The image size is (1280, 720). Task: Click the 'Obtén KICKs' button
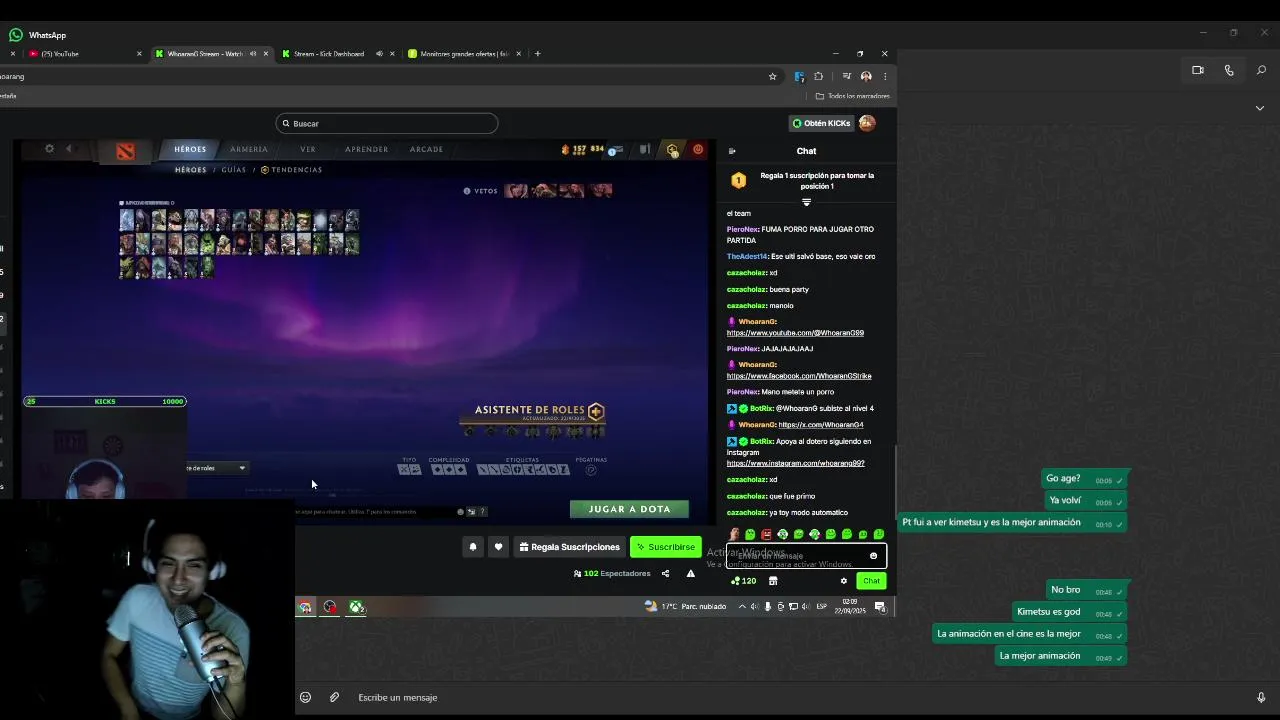[821, 123]
